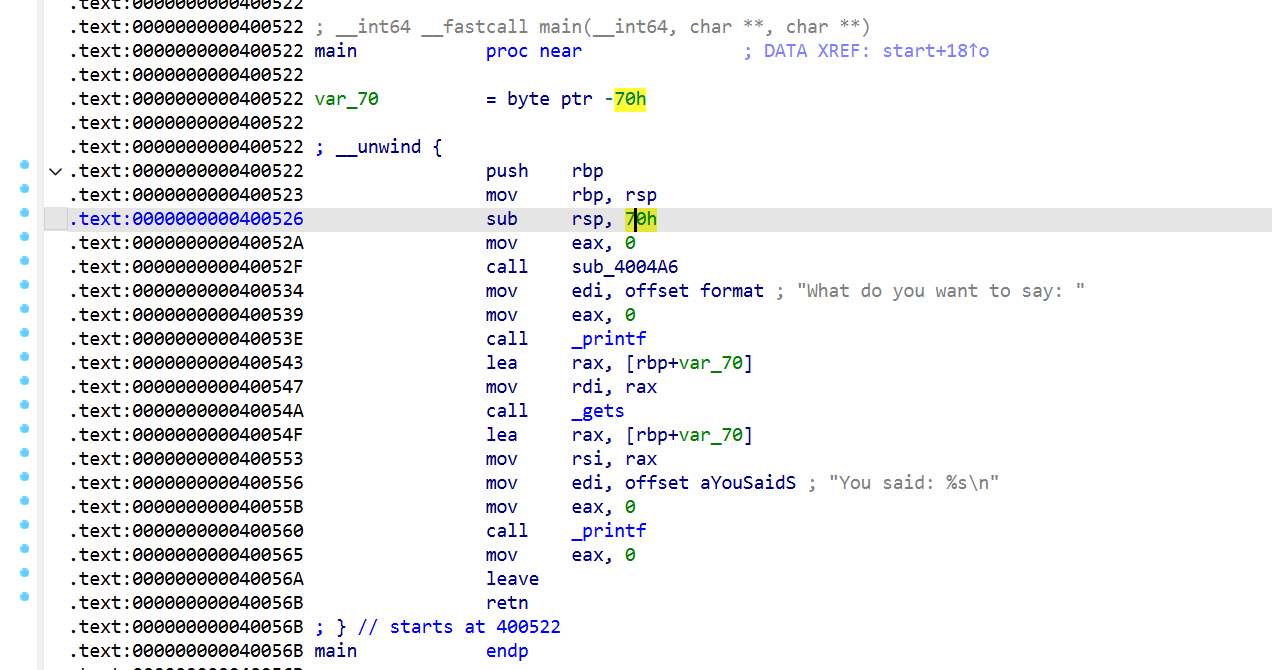Click the push rbp instruction

[x=545, y=171]
